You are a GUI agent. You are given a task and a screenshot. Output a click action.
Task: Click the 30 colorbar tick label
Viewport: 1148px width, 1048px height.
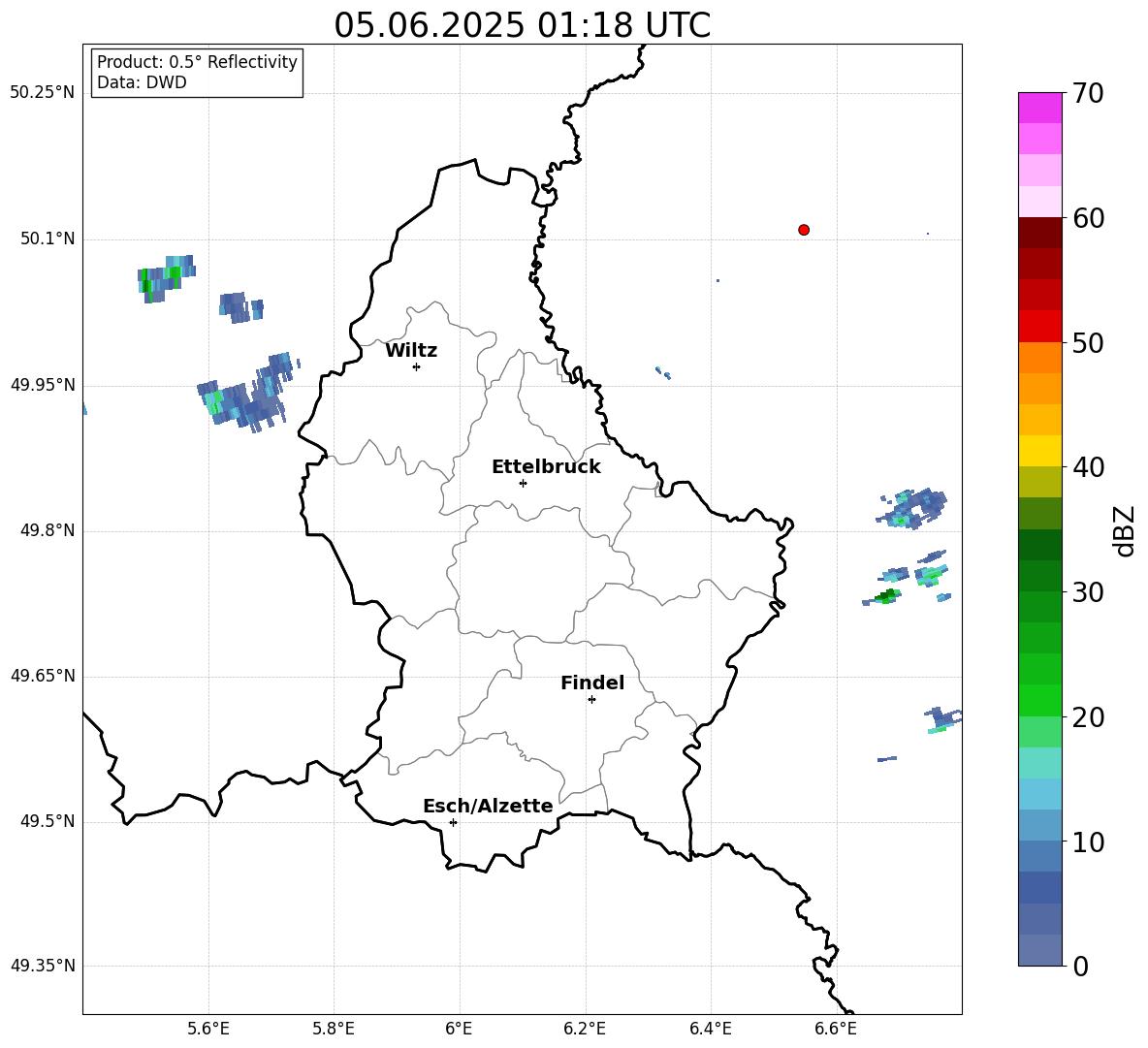(1088, 592)
